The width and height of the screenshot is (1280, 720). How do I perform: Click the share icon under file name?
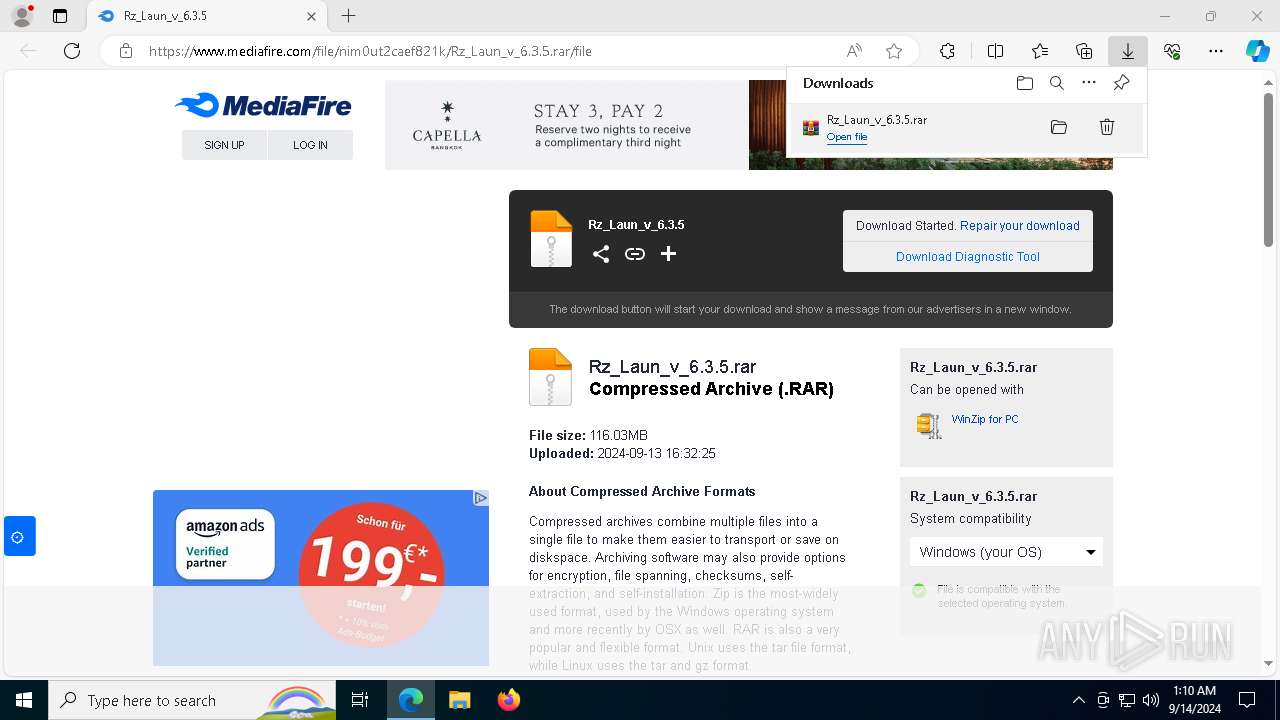click(601, 254)
